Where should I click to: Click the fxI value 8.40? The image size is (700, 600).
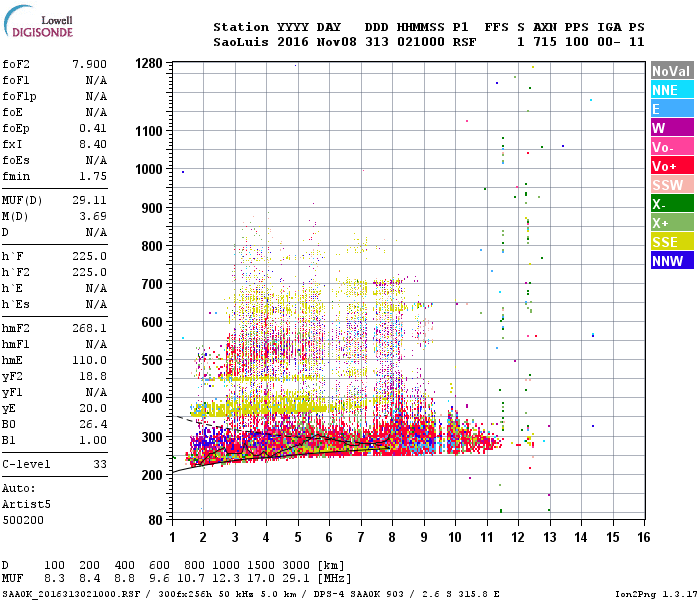coord(93,144)
